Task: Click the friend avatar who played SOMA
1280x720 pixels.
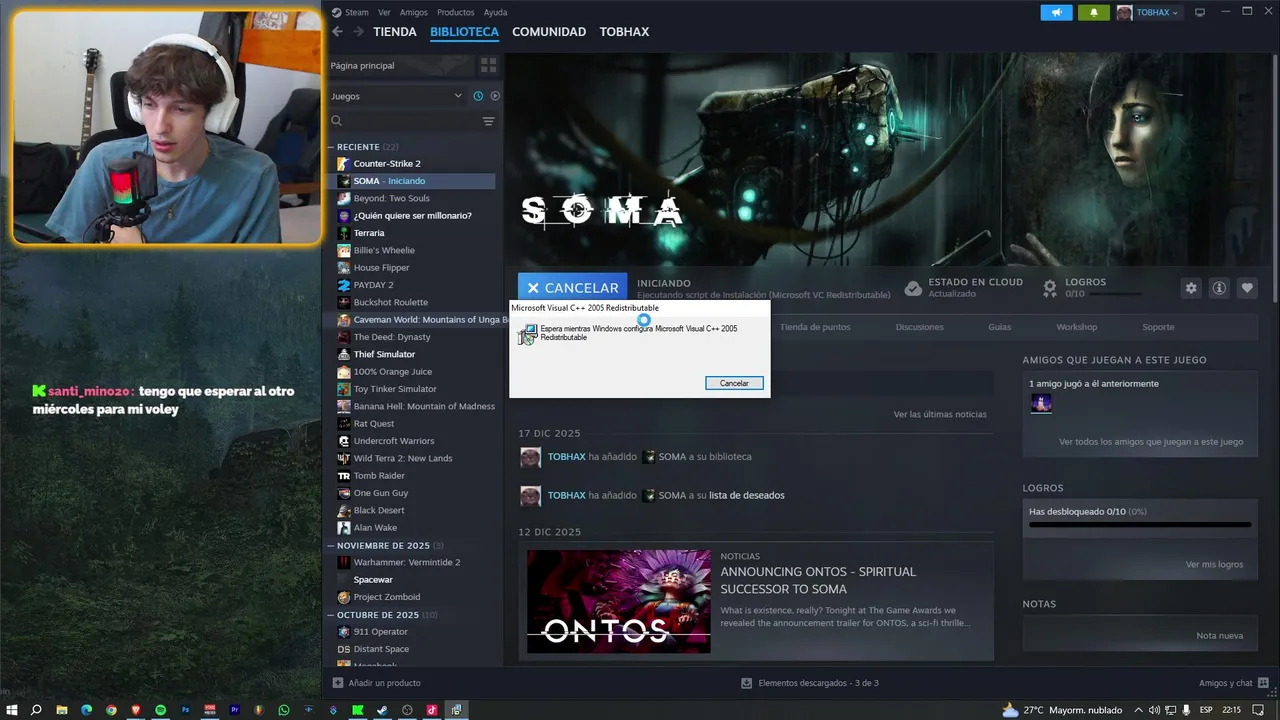Action: point(1041,403)
